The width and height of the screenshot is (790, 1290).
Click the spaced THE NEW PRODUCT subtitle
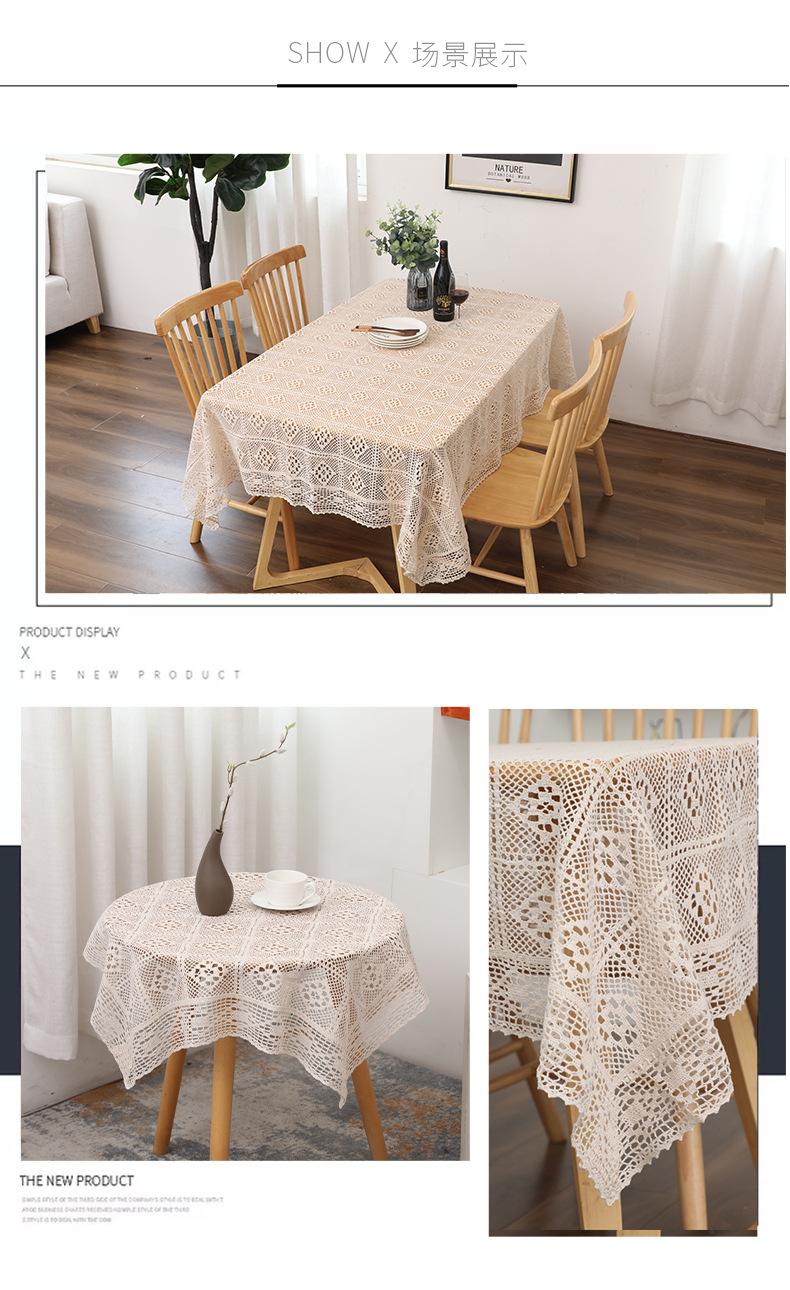tap(130, 675)
